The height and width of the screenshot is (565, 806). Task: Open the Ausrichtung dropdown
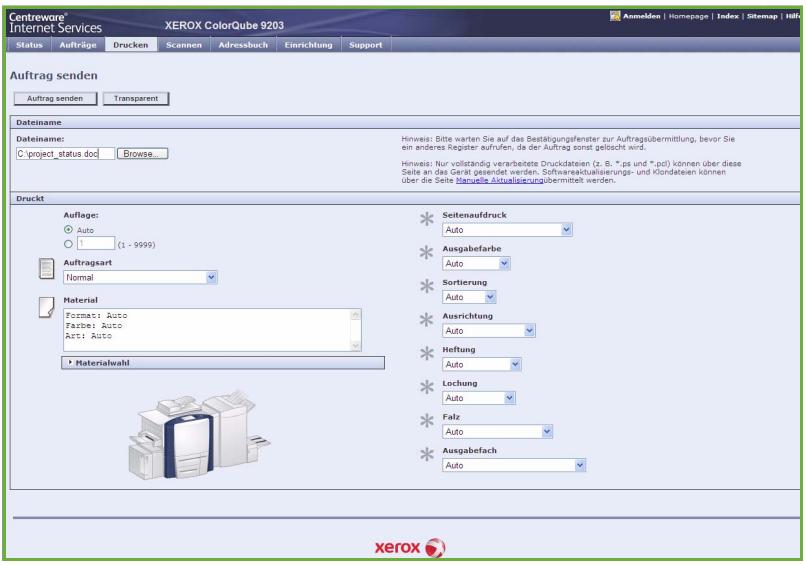click(489, 331)
